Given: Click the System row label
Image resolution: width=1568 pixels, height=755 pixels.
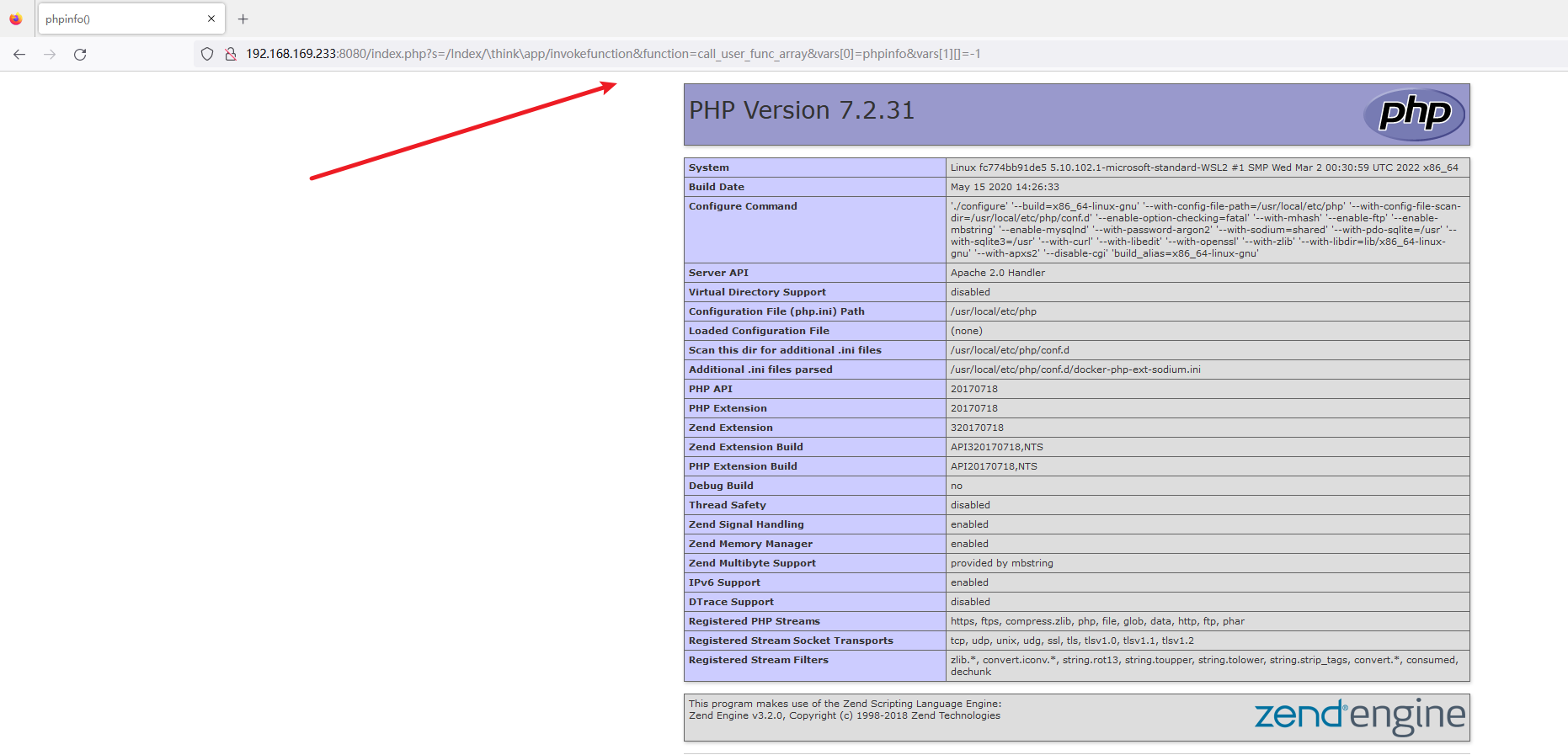Looking at the screenshot, I should [x=709, y=167].
